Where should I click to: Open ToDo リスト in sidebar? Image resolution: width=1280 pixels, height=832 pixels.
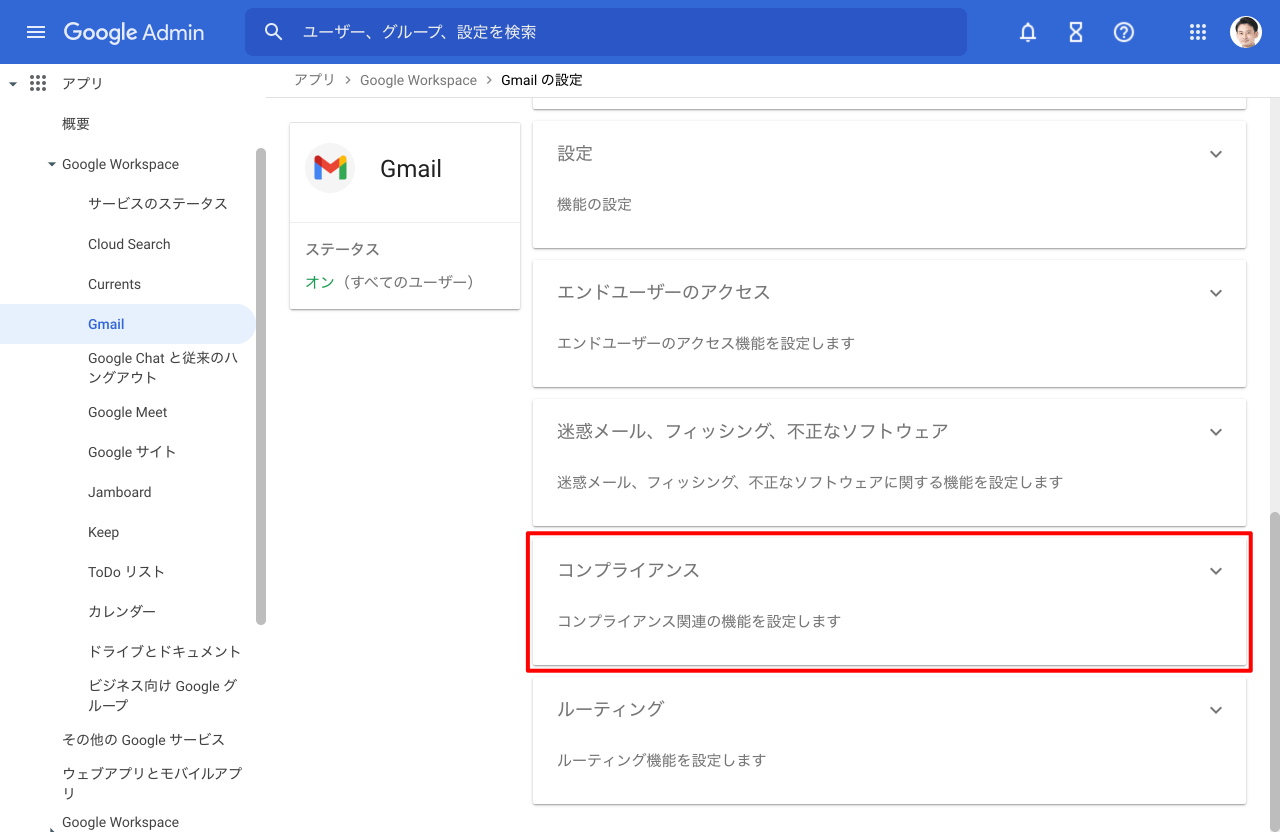126,572
